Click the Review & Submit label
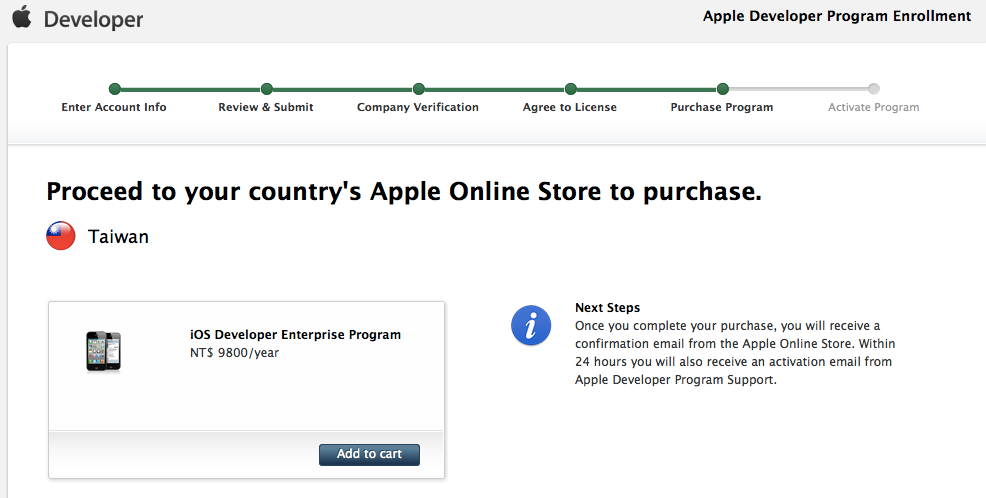The width and height of the screenshot is (986, 498). [266, 107]
